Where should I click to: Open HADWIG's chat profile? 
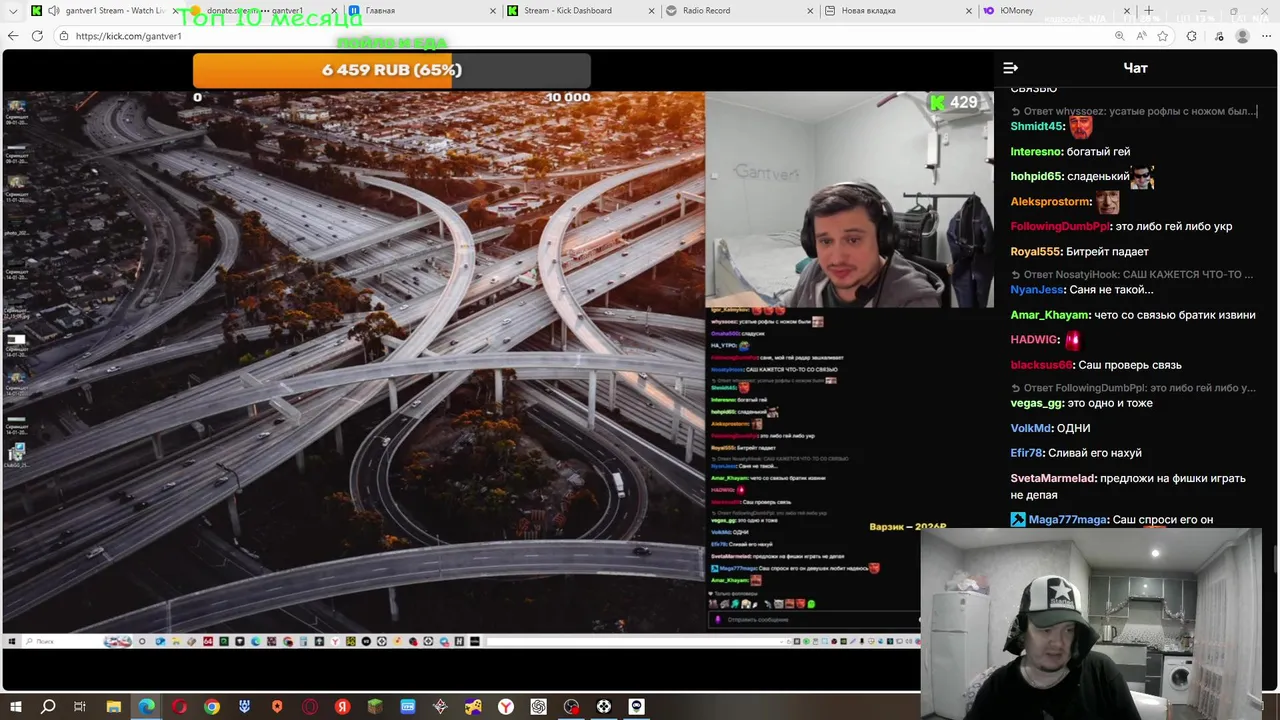point(1034,340)
